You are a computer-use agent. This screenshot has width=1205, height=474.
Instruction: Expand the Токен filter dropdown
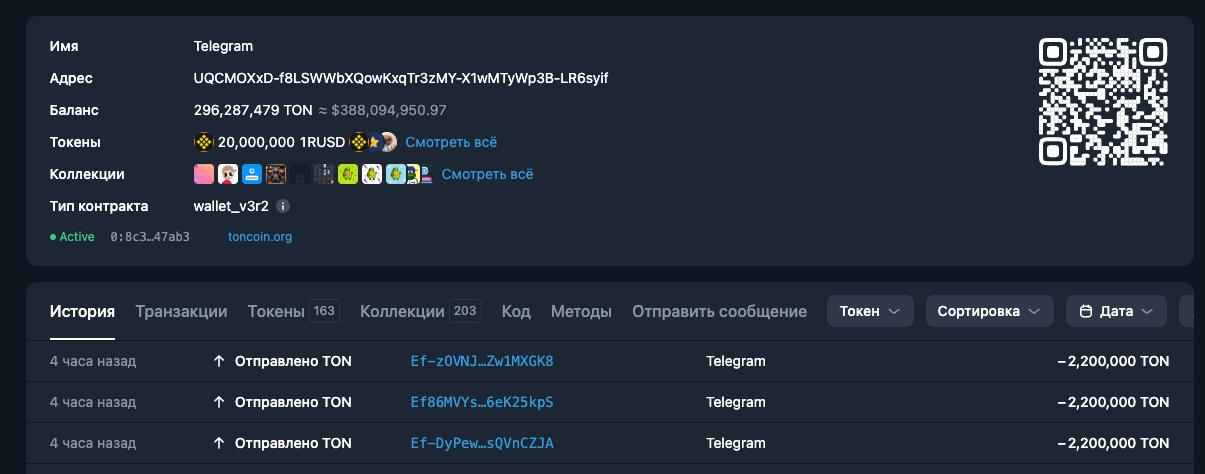(870, 311)
